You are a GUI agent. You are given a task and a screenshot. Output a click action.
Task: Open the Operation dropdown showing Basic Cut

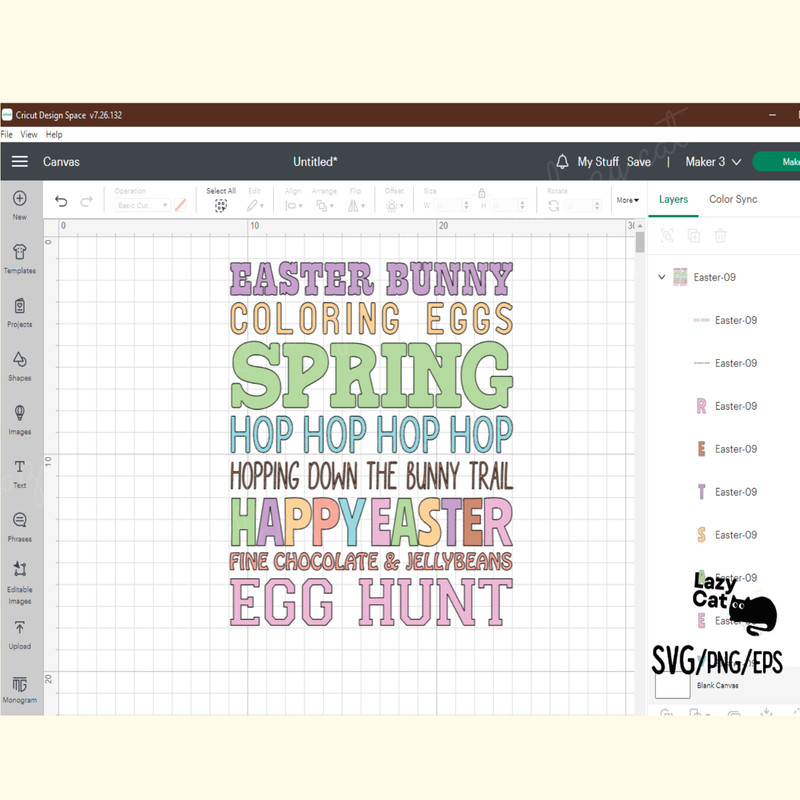coord(140,205)
